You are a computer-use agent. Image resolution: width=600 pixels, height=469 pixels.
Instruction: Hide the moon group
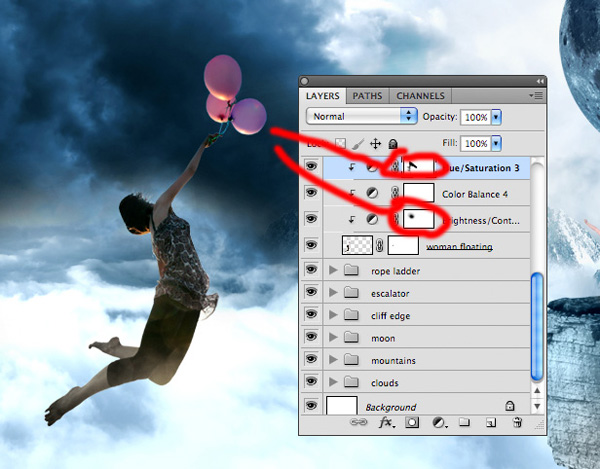click(x=311, y=336)
